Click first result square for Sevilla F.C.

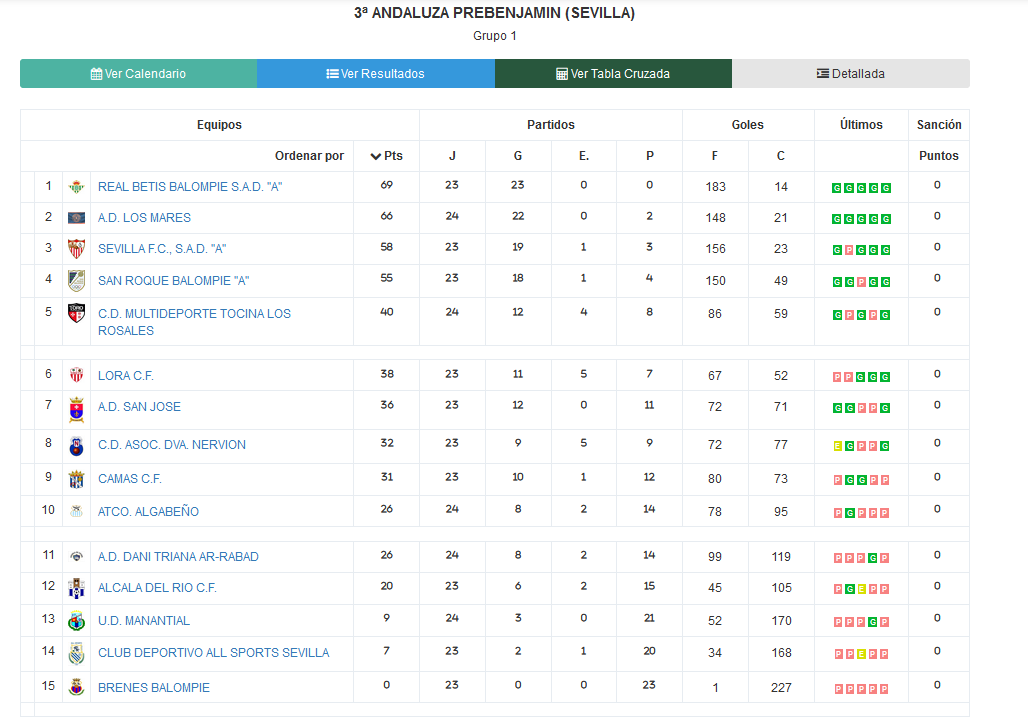837,250
